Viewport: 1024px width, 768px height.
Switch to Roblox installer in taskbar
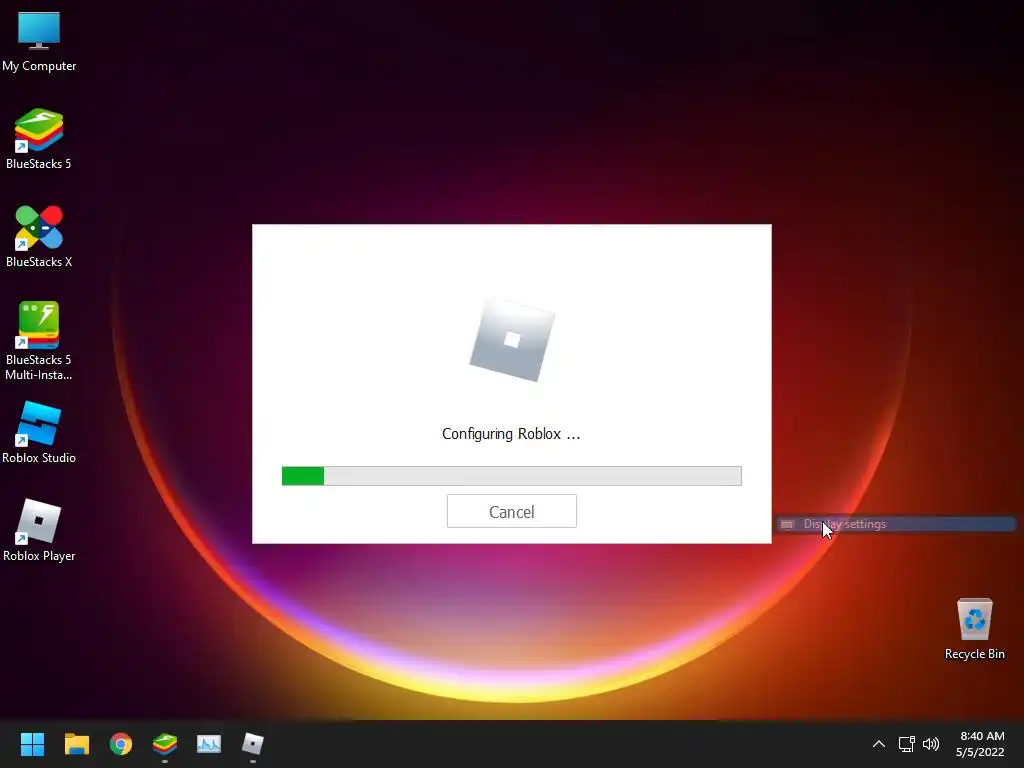tap(253, 744)
